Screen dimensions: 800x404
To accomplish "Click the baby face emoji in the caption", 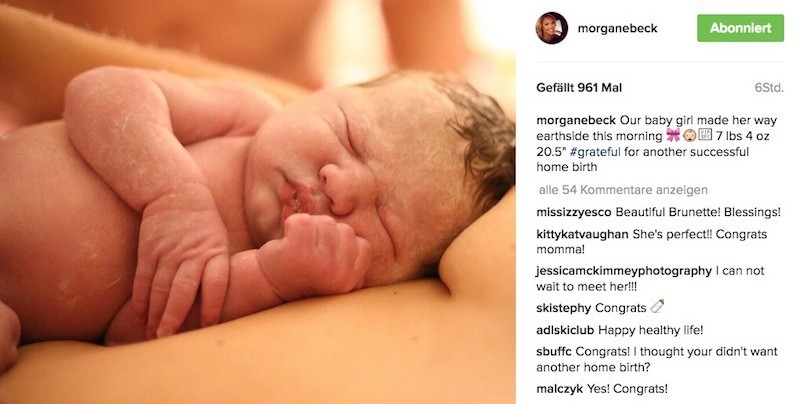I will coord(689,136).
